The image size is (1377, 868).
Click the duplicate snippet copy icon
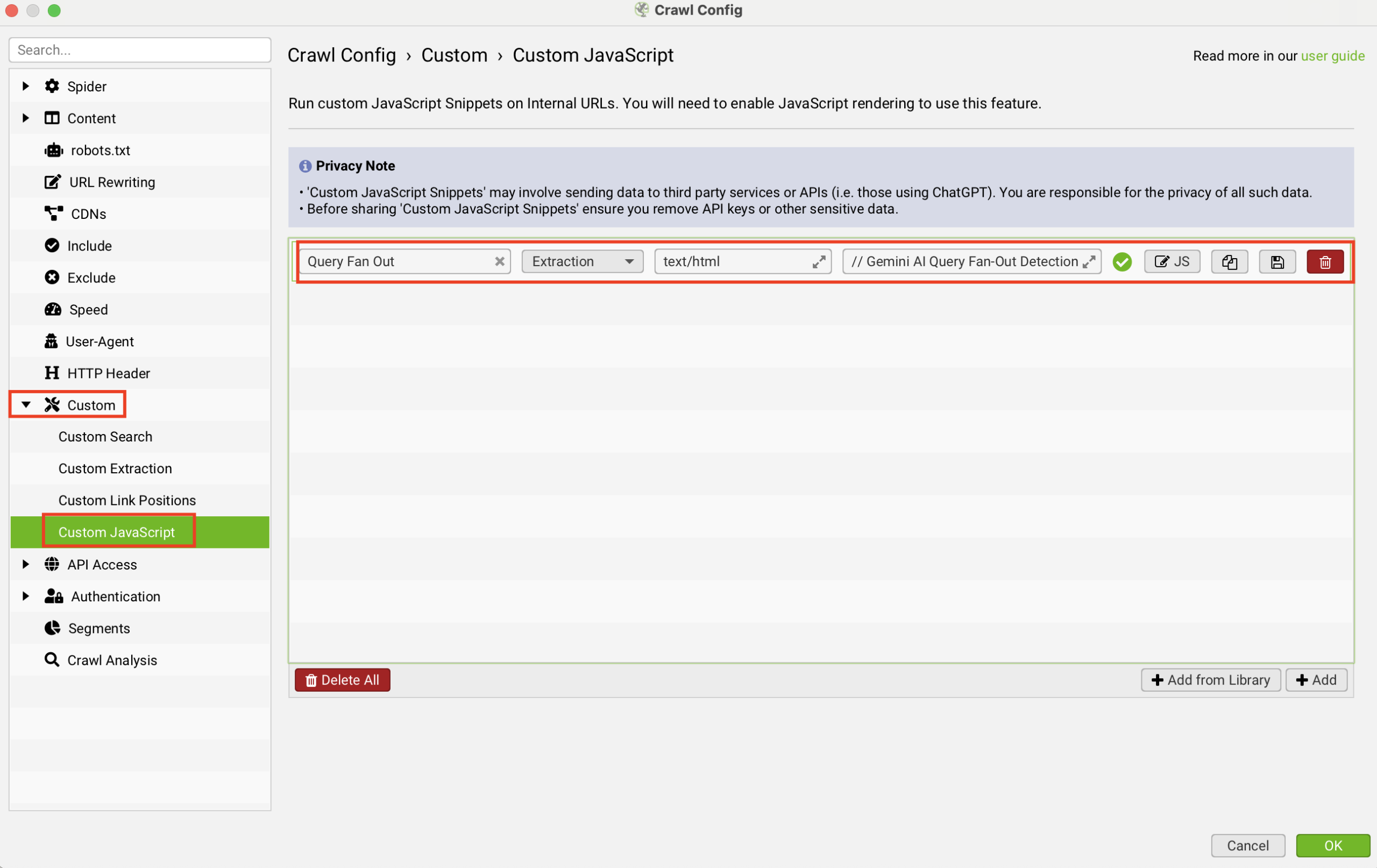click(1229, 262)
